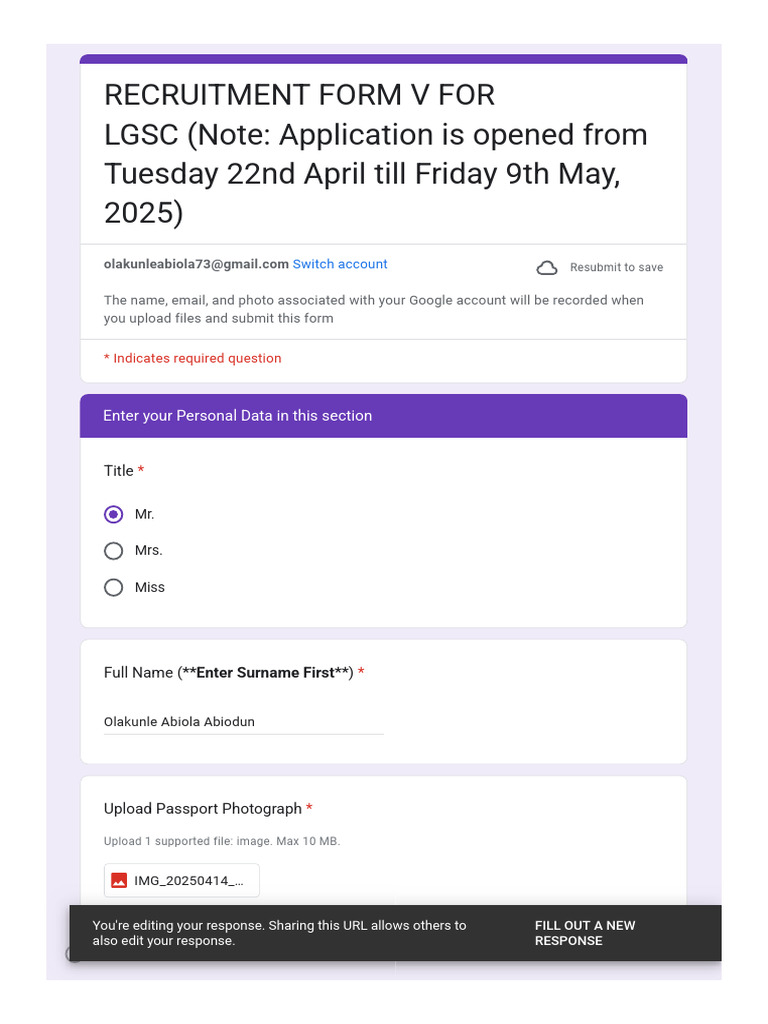The height and width of the screenshot is (1024, 768).
Task: Select the Mr. radio button
Action: (x=114, y=514)
